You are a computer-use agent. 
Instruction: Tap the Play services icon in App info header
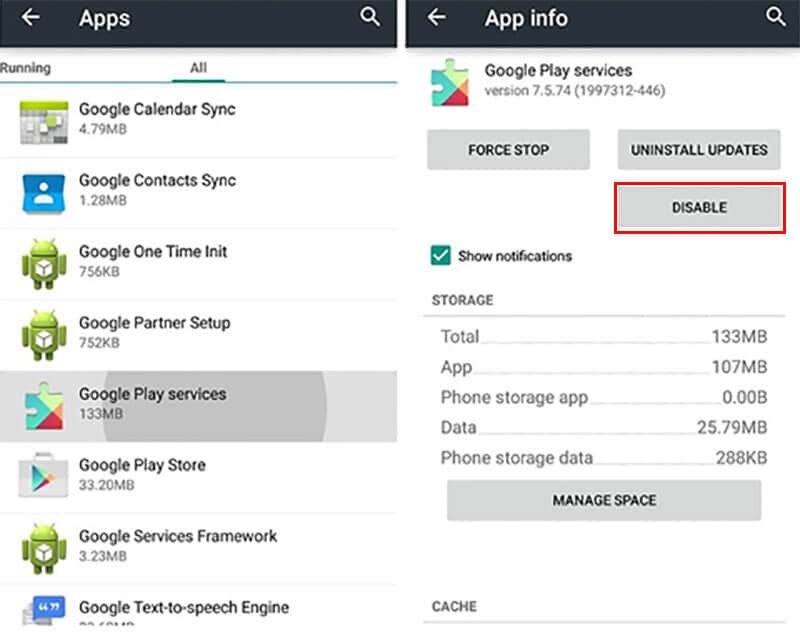click(449, 83)
